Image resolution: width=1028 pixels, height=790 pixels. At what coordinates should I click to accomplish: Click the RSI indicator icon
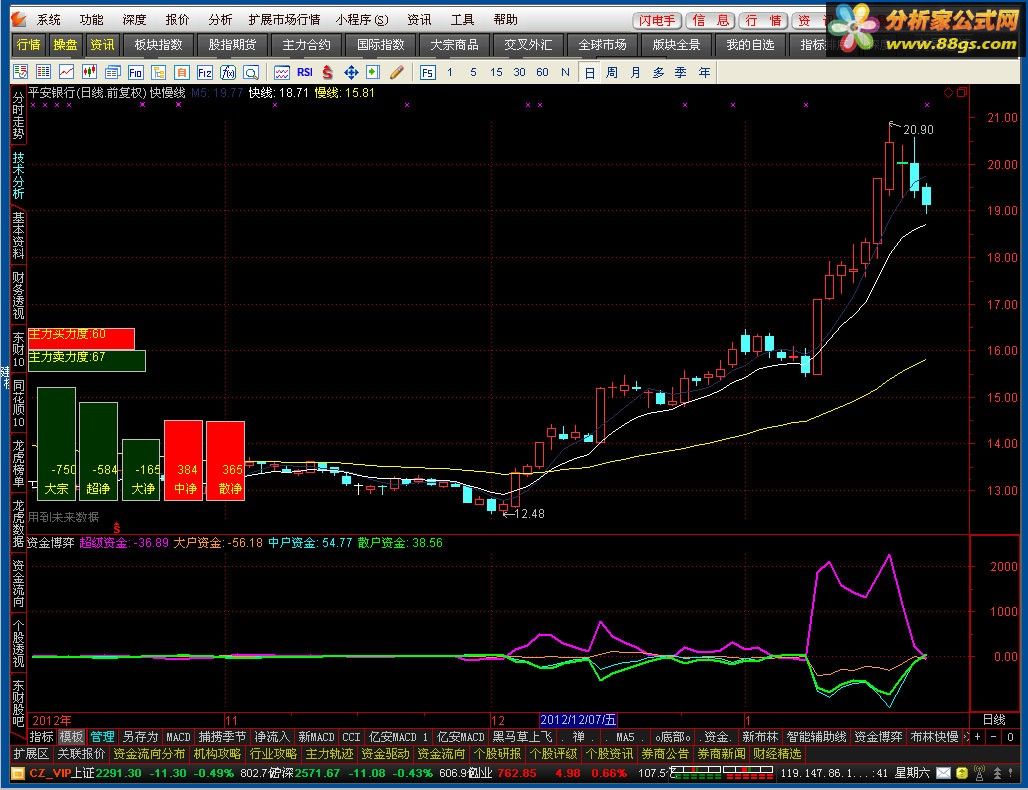[x=304, y=72]
